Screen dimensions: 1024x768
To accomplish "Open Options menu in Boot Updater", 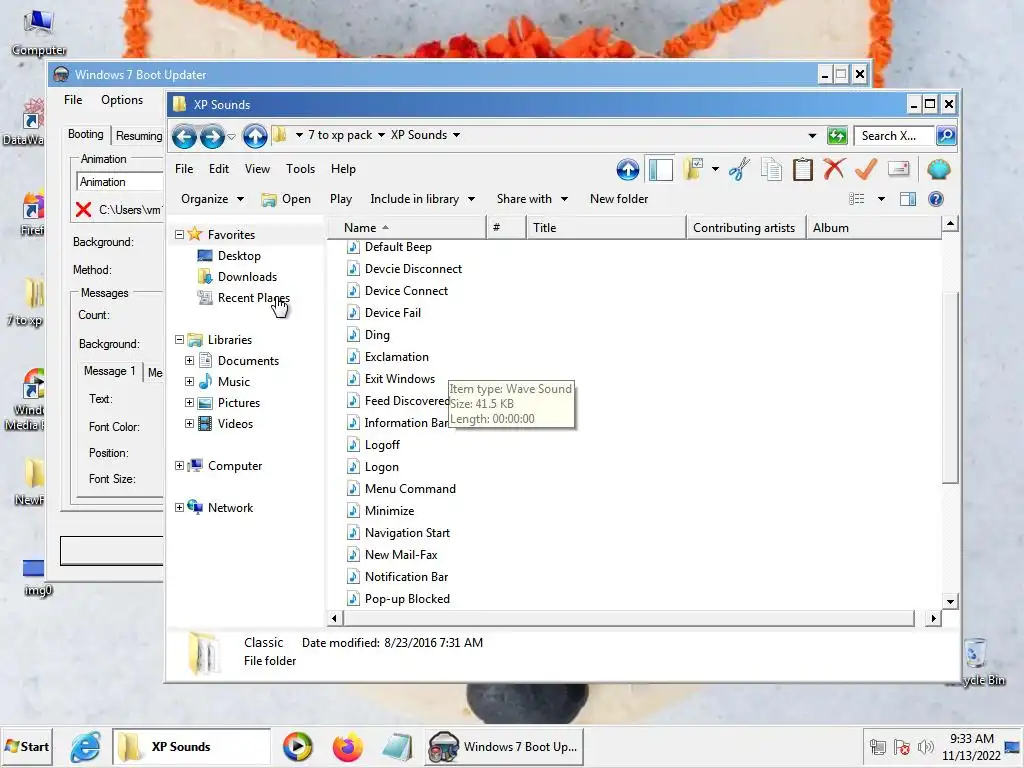I will coord(121,100).
